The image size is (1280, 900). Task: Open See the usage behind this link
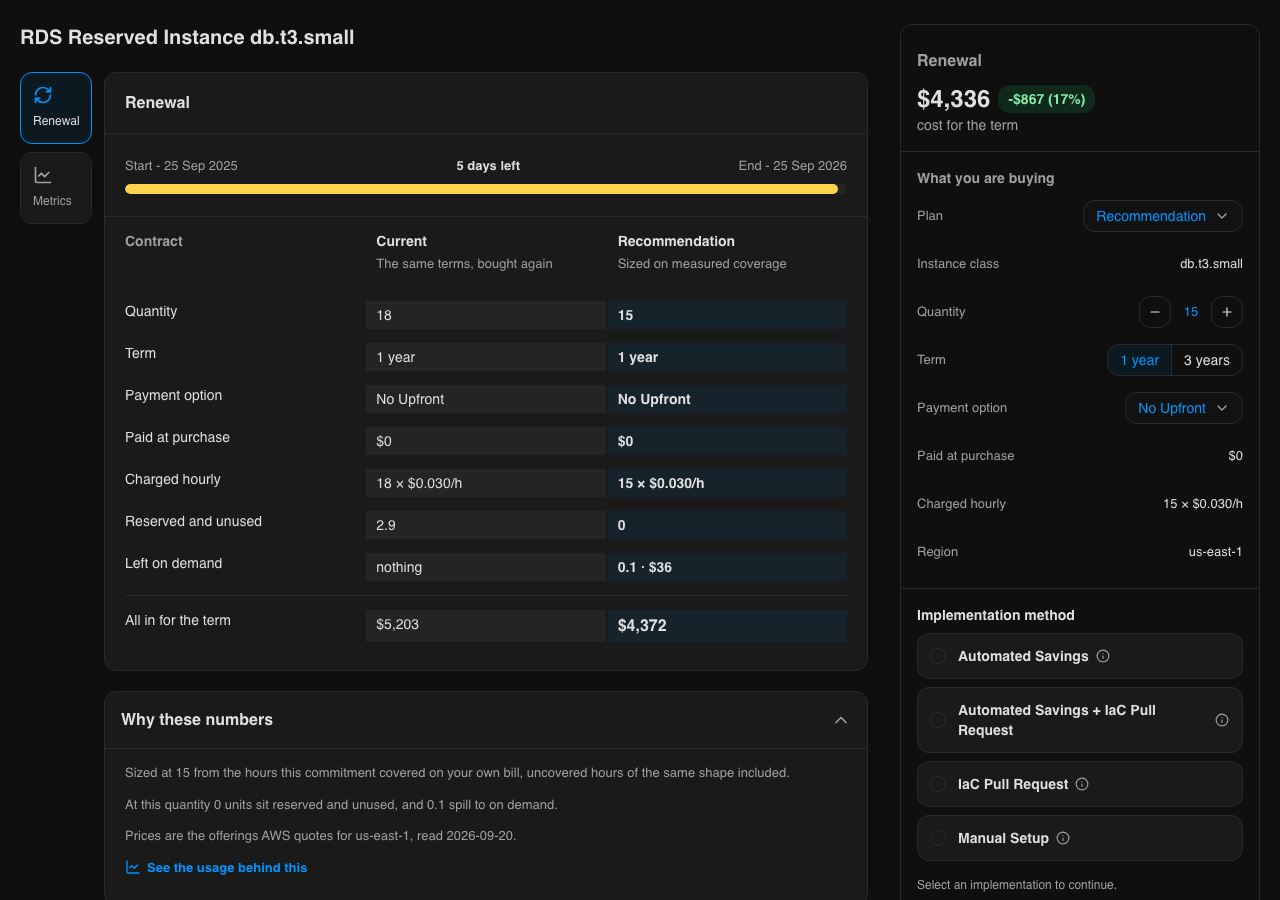(x=227, y=868)
